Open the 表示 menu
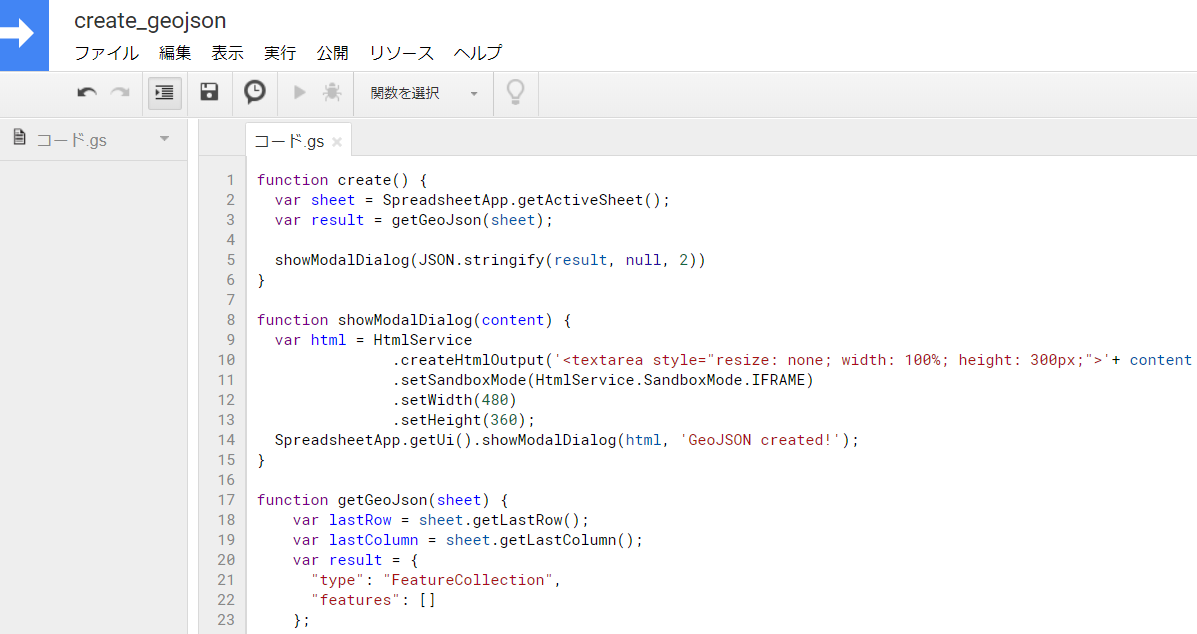1197x634 pixels. (227, 53)
